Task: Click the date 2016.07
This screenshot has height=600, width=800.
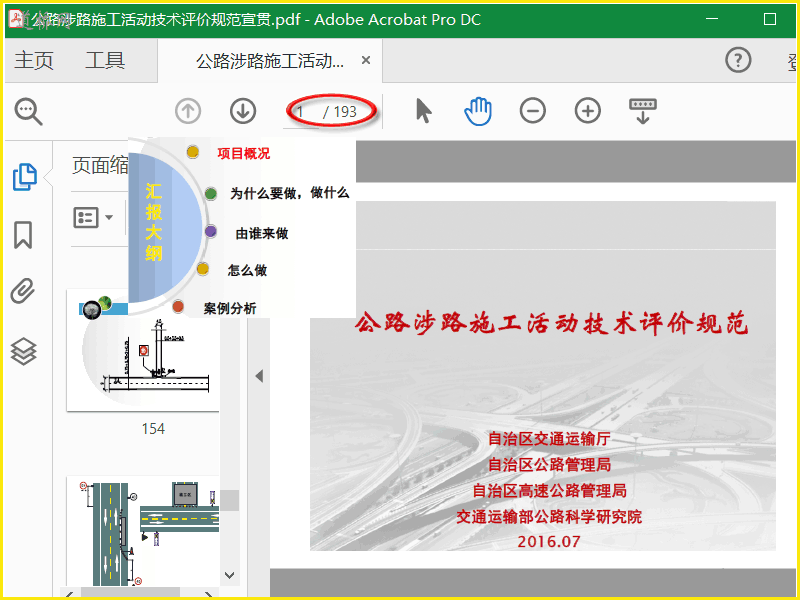Action: [549, 541]
